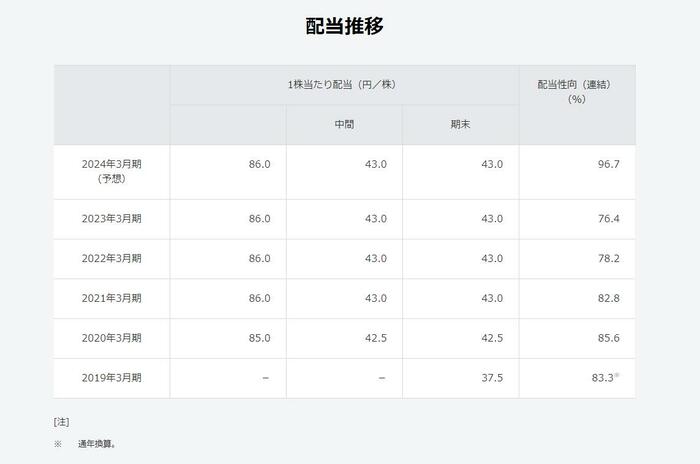Select the 76.4 payout ratio cell
The image size is (700, 464).
point(608,219)
